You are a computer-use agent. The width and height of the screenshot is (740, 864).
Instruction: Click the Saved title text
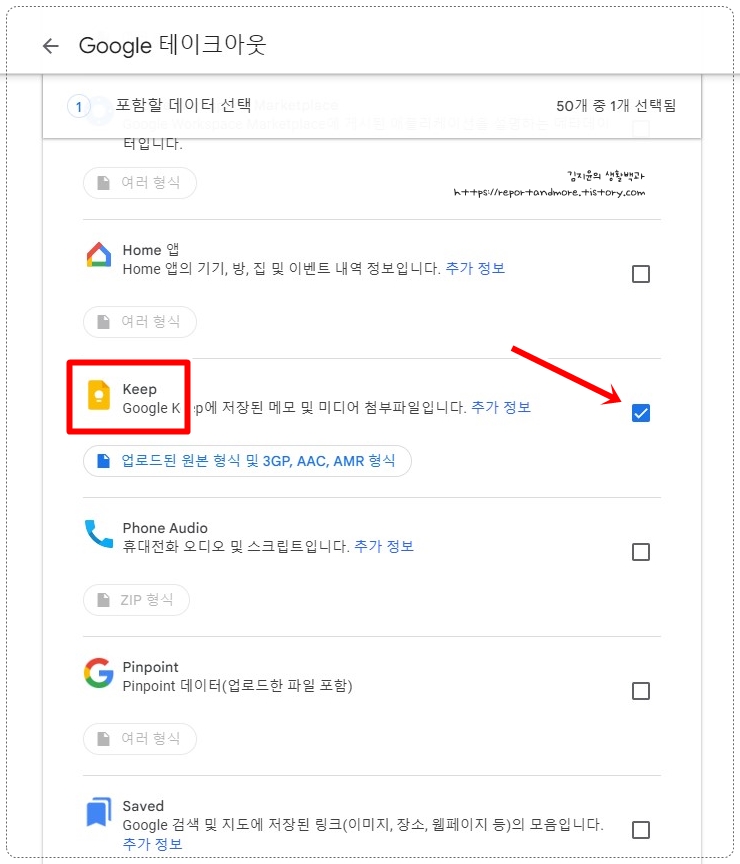click(143, 806)
